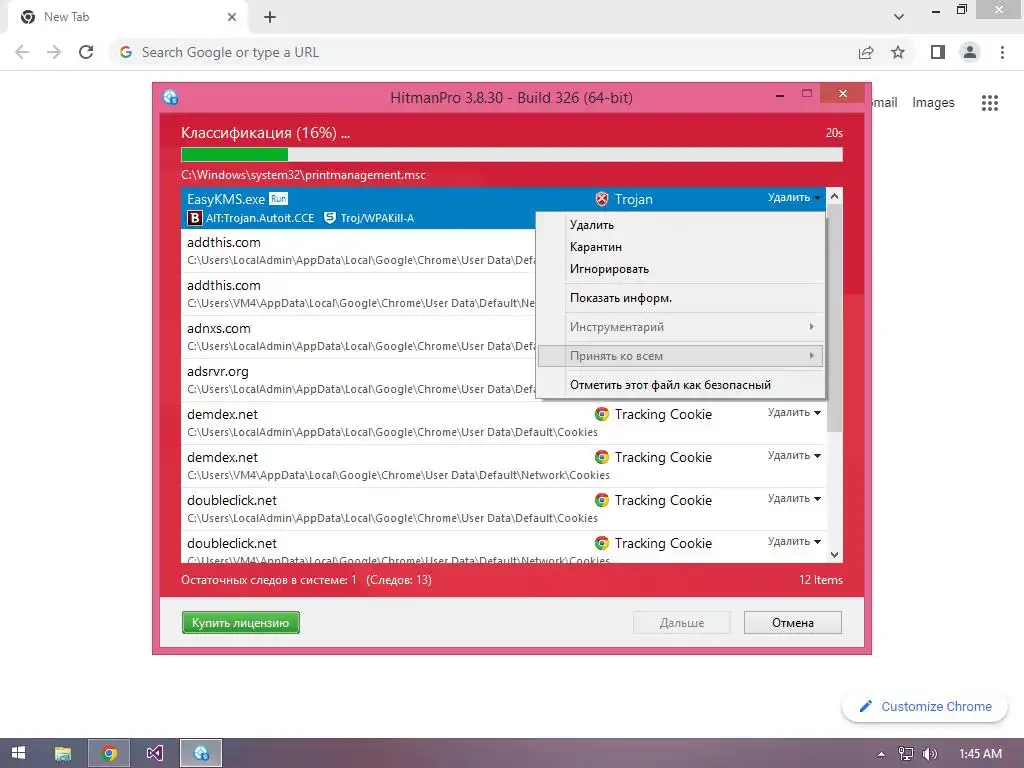Reload the Chrome page
Image resolution: width=1024 pixels, height=768 pixels.
pos(86,52)
